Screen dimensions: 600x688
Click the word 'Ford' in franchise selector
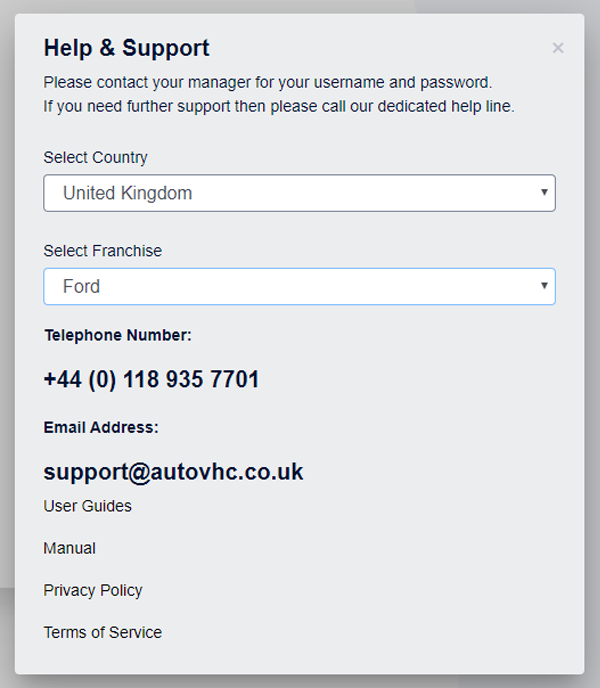[x=82, y=286]
